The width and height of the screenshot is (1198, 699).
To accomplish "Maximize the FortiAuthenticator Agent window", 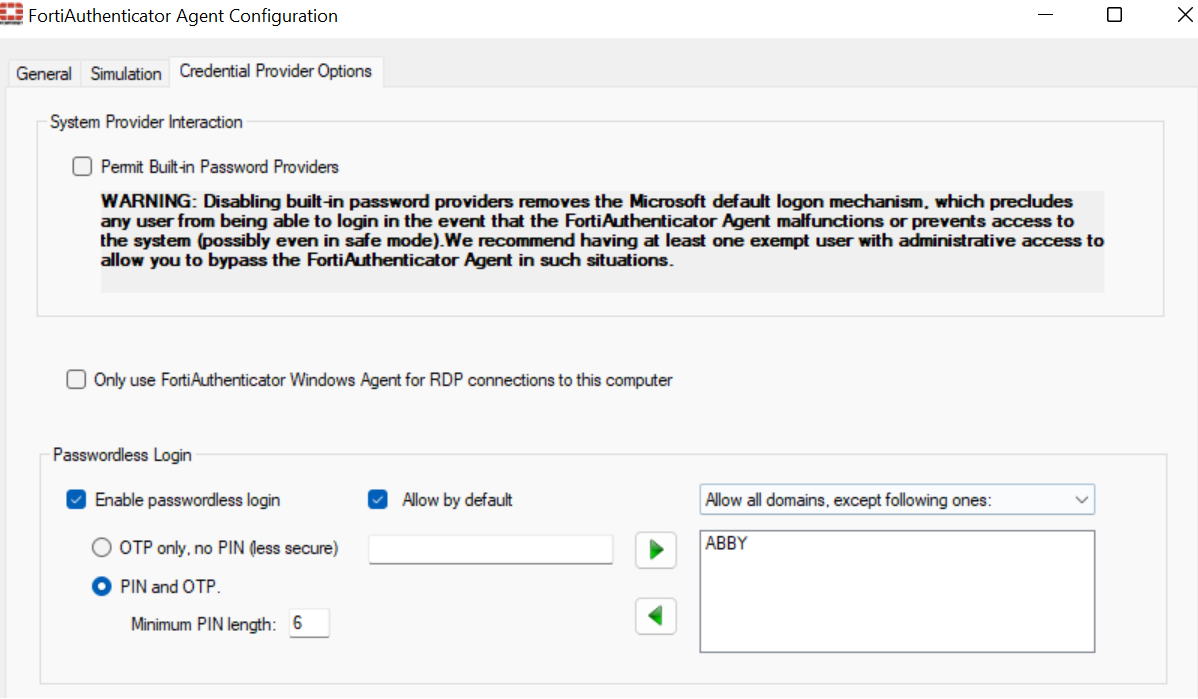I will coord(1113,15).
